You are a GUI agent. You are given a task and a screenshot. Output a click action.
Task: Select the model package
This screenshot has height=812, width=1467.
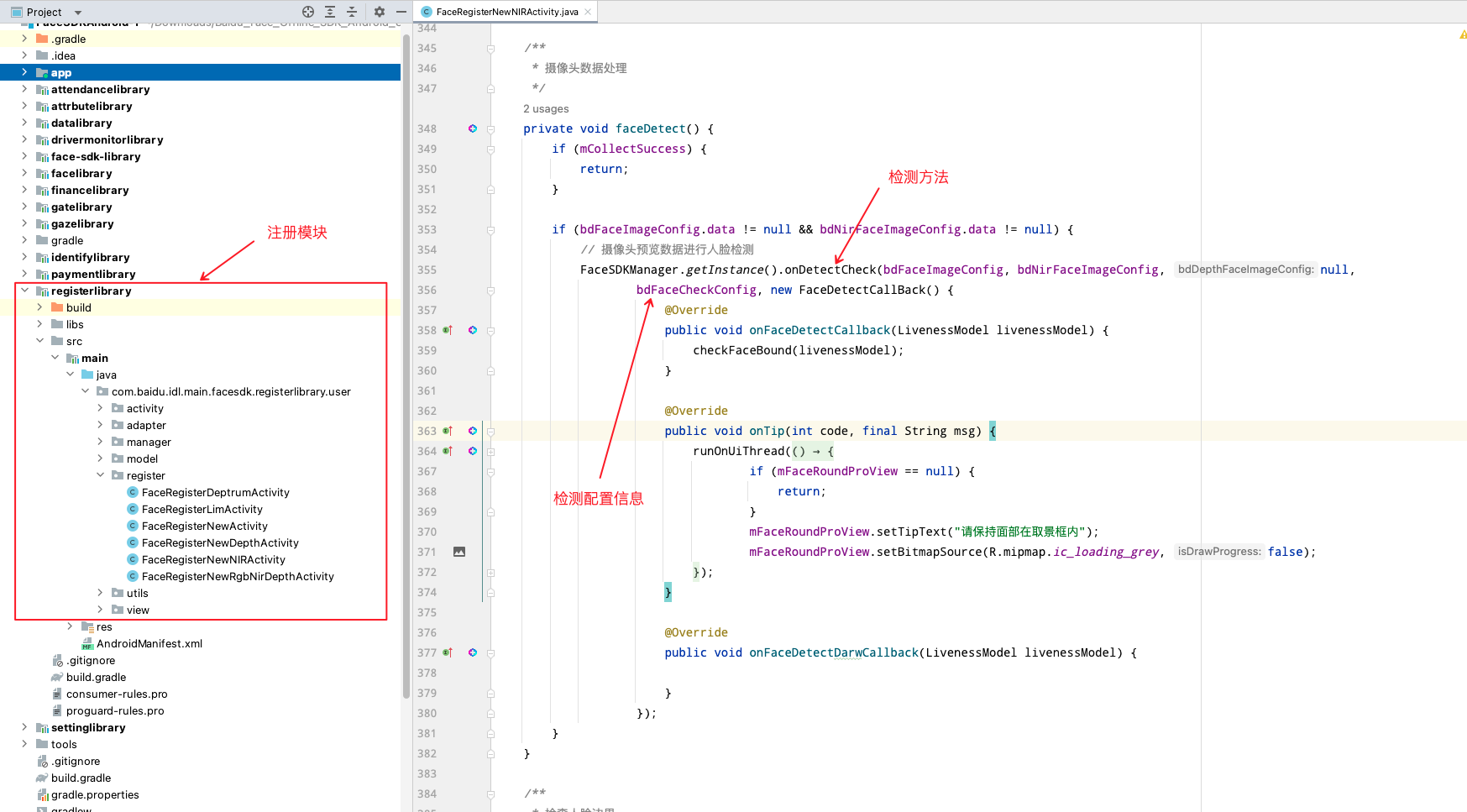[x=142, y=459]
